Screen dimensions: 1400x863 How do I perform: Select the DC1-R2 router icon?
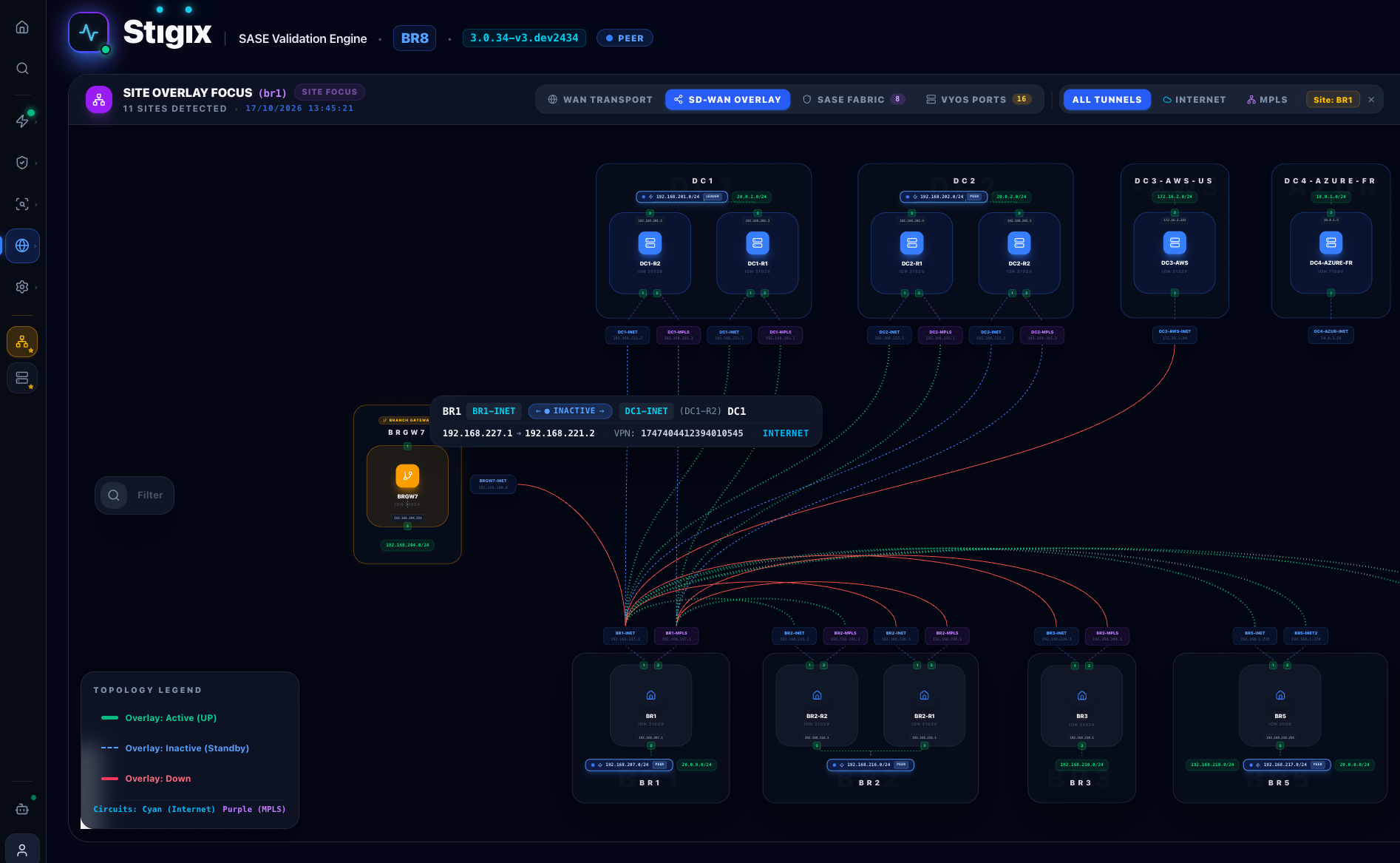(650, 243)
